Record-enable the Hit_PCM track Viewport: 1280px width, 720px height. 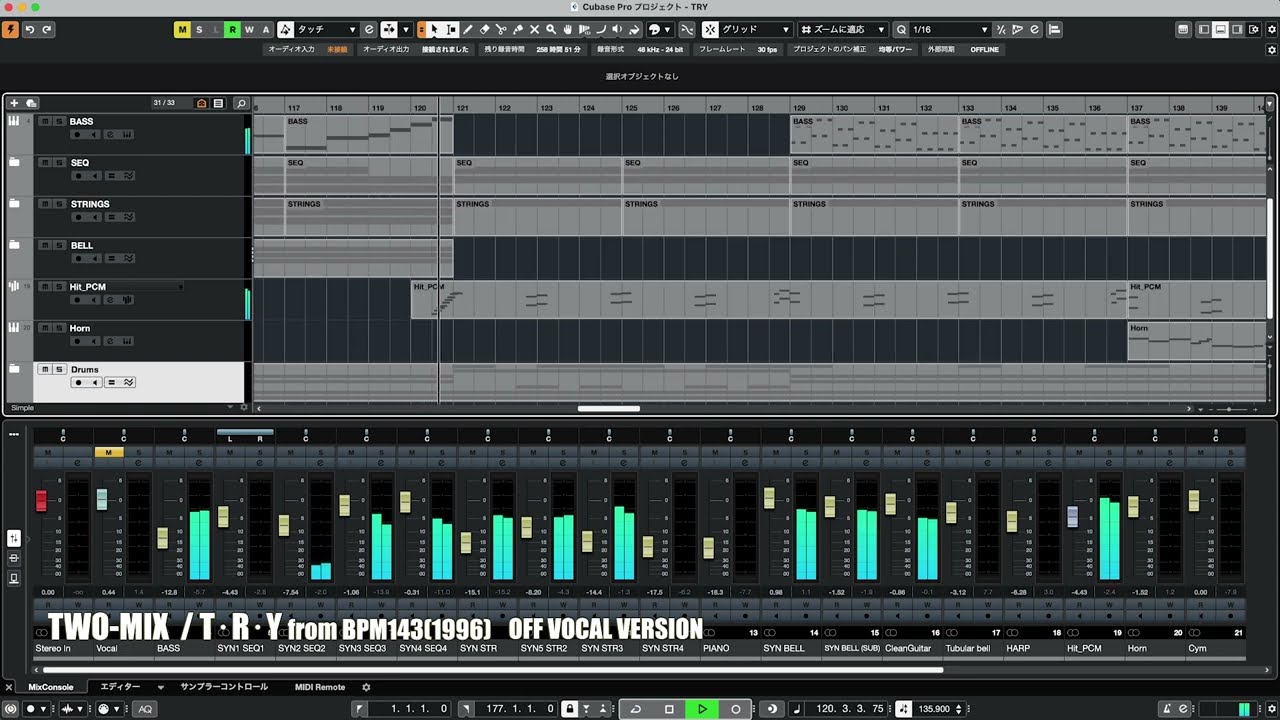tap(76, 300)
